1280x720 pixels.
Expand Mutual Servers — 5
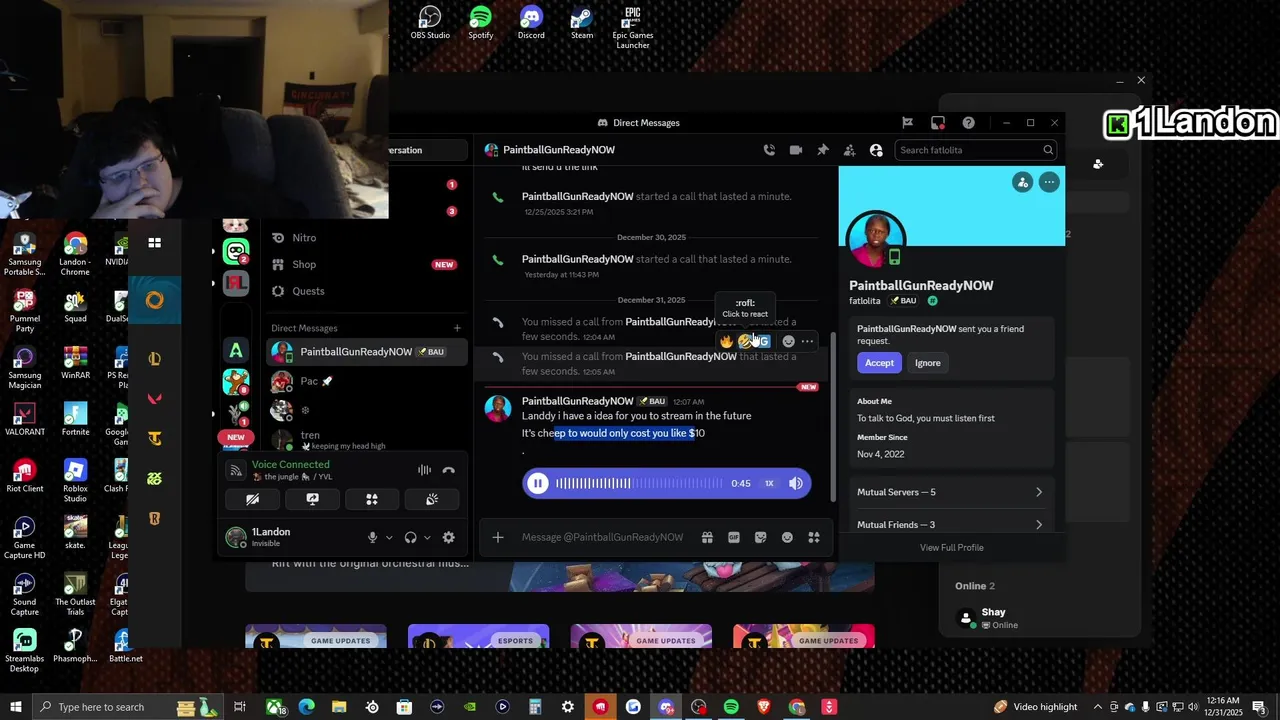click(950, 492)
